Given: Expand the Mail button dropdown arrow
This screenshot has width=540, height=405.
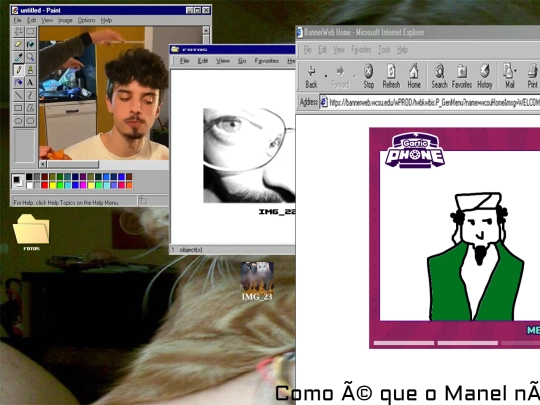Looking at the screenshot, I should 516,71.
